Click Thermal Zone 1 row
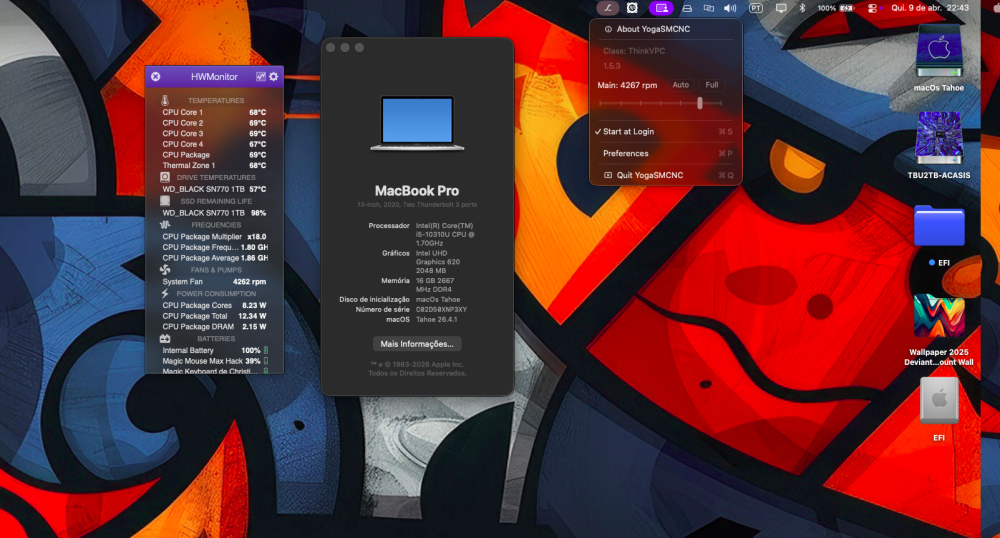The height and width of the screenshot is (538, 1000). tap(214, 166)
